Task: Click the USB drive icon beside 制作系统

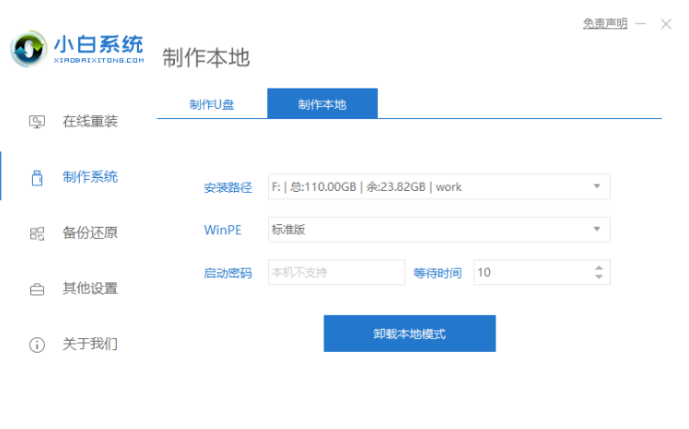Action: (x=37, y=178)
